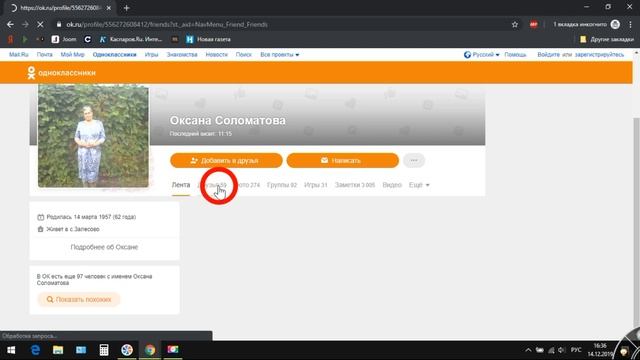
Task: Click the зарегистрируйтесь link
Action: [599, 54]
